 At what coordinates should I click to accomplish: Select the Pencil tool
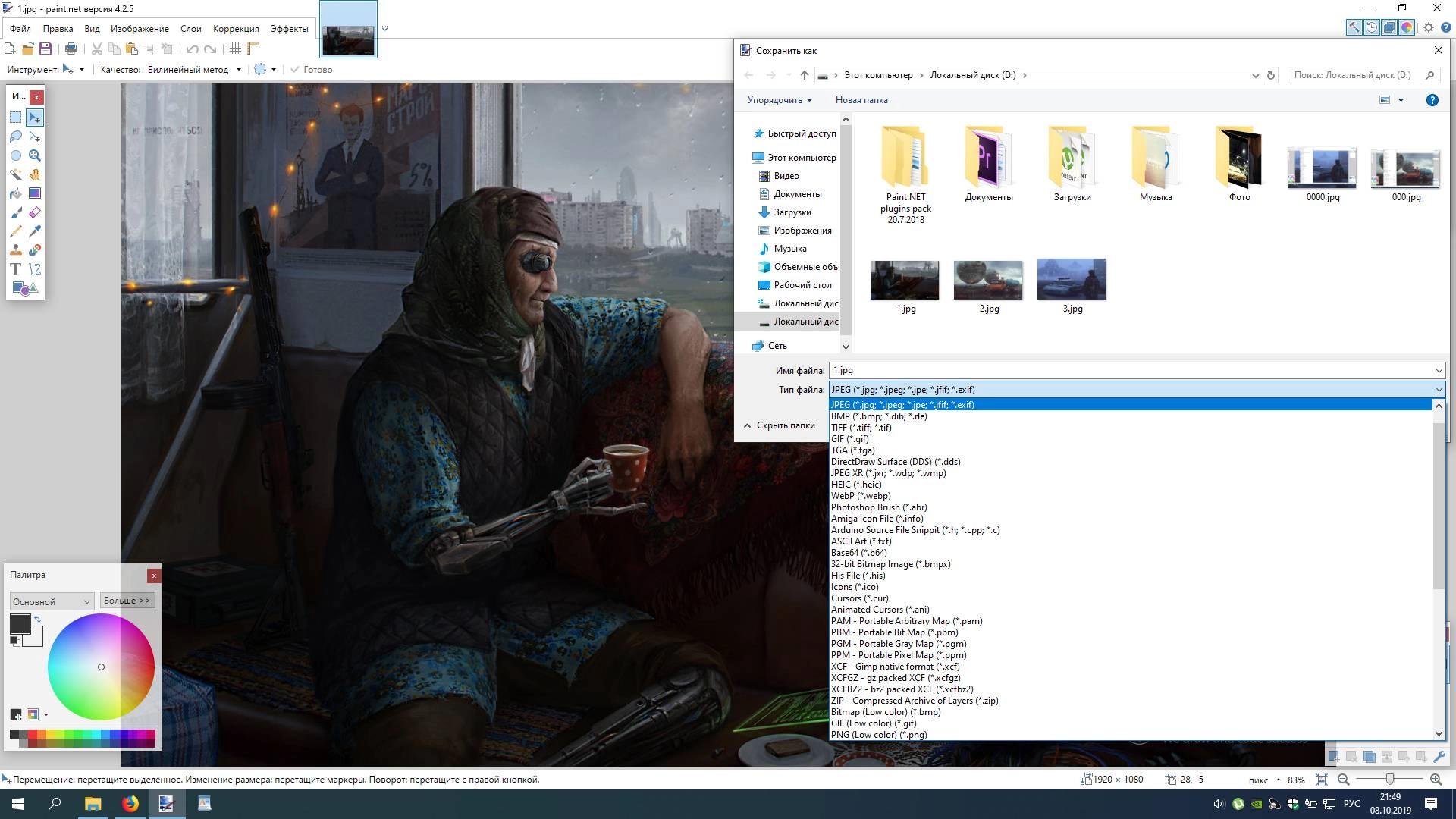pyautogui.click(x=16, y=231)
